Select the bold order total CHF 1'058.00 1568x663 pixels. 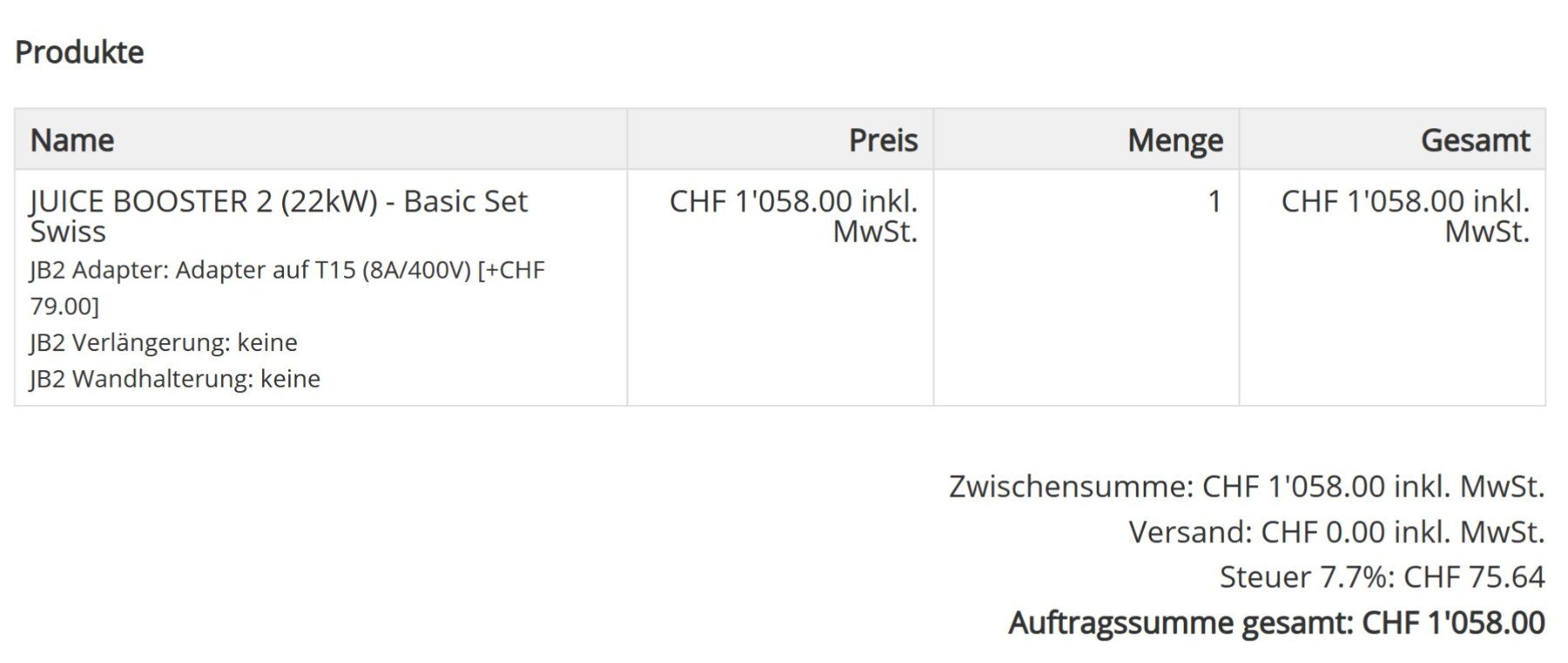[x=1453, y=623]
